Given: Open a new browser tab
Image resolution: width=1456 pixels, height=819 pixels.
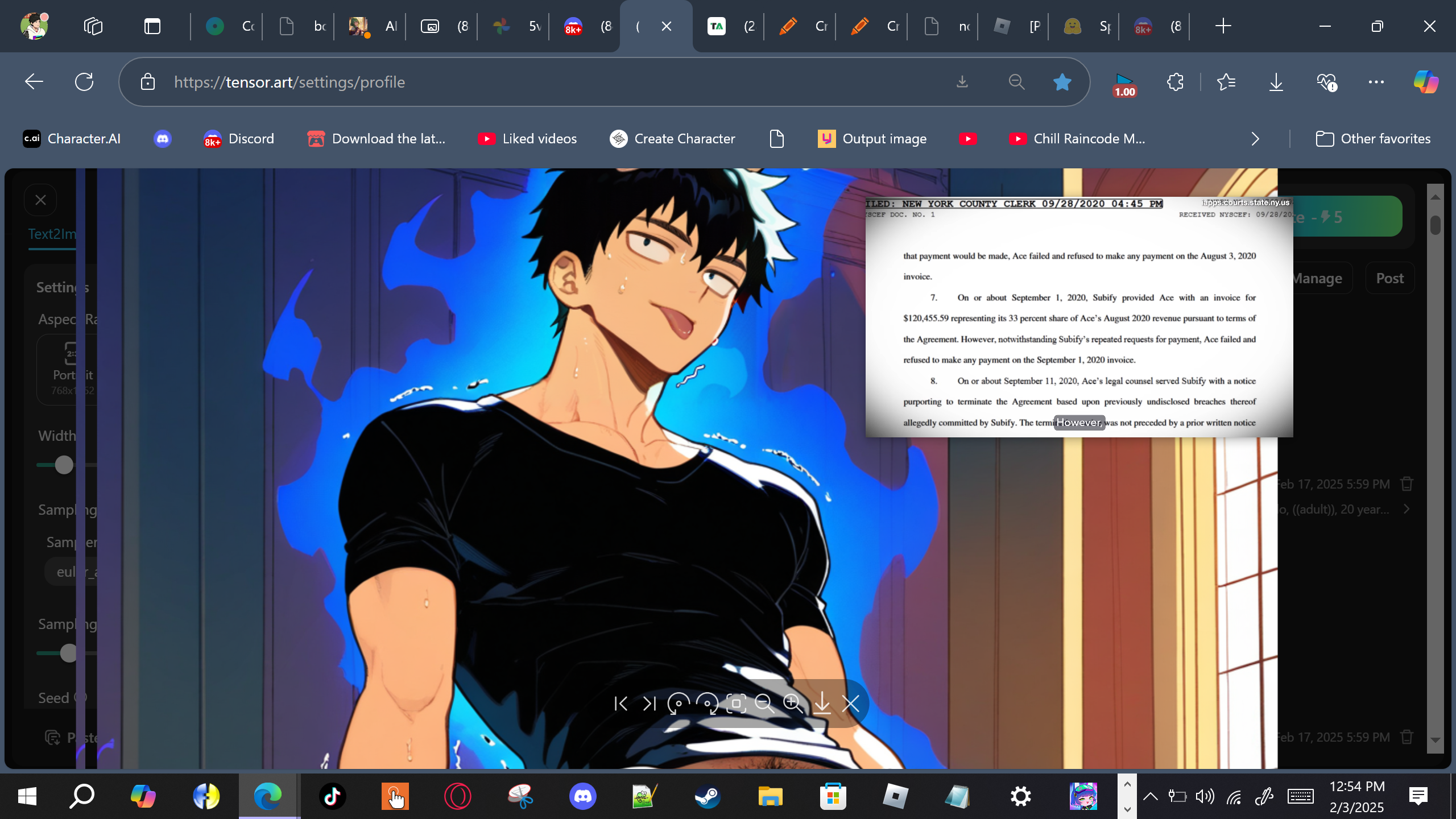Looking at the screenshot, I should coord(1223,26).
